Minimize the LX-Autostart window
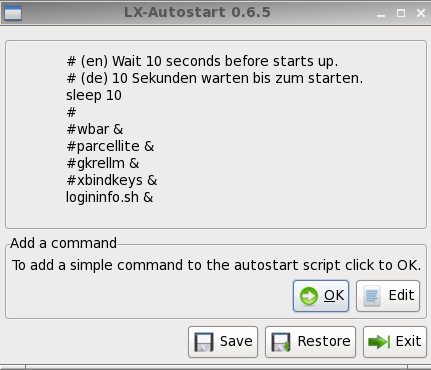Viewport: 431px width, 370px height. tap(381, 13)
